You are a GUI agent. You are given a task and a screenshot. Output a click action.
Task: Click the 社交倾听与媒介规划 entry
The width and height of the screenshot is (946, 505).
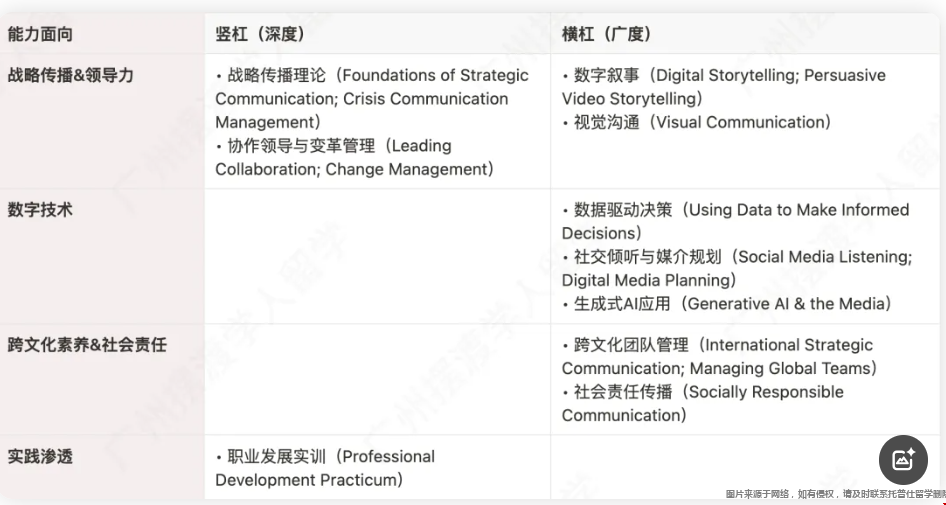tap(736, 268)
